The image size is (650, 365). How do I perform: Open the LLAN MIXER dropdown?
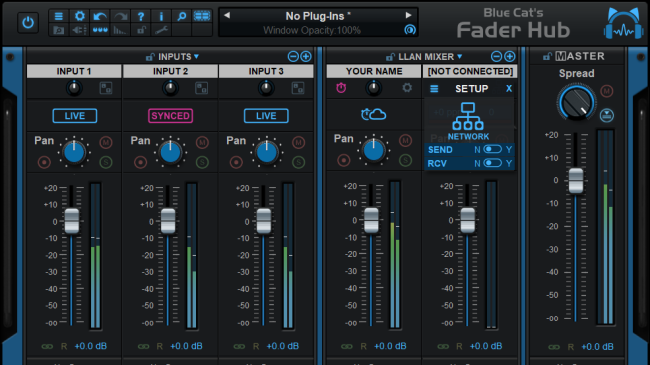pos(459,56)
